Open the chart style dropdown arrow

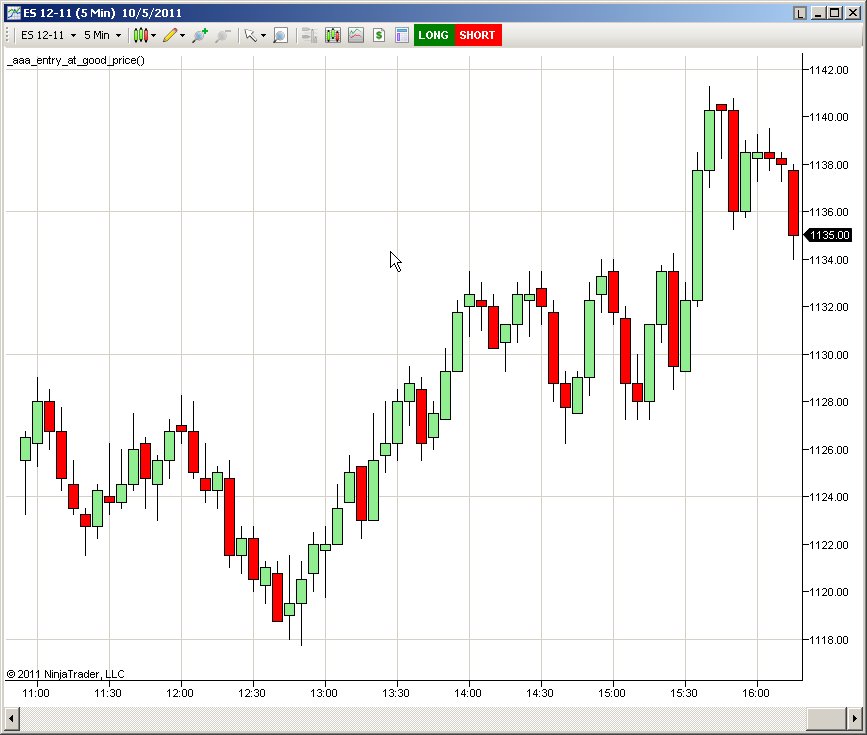pos(153,35)
